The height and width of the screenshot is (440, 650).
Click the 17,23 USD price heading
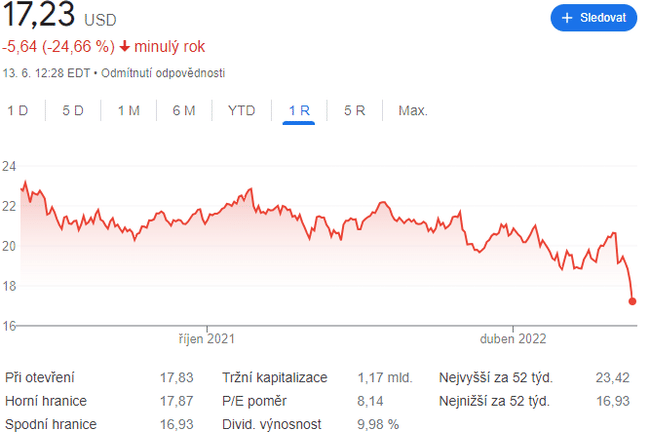tap(58, 17)
